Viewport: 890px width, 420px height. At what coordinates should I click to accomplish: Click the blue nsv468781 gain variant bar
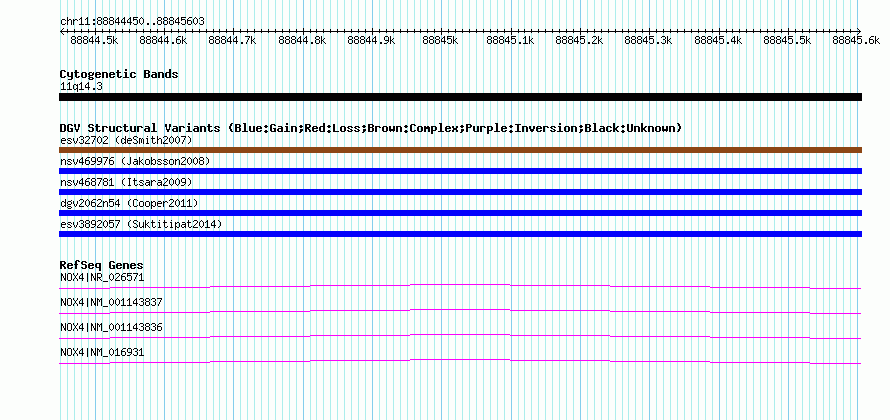(460, 192)
